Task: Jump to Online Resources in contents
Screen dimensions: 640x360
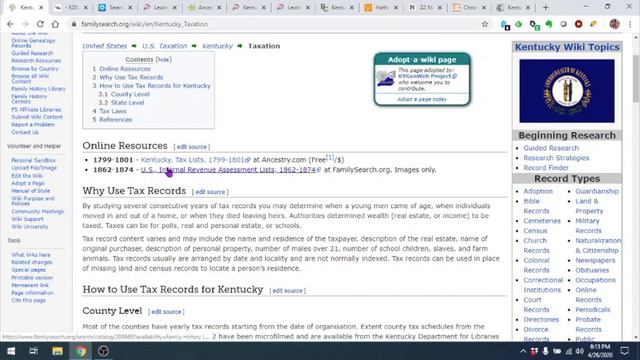Action: tap(125, 69)
